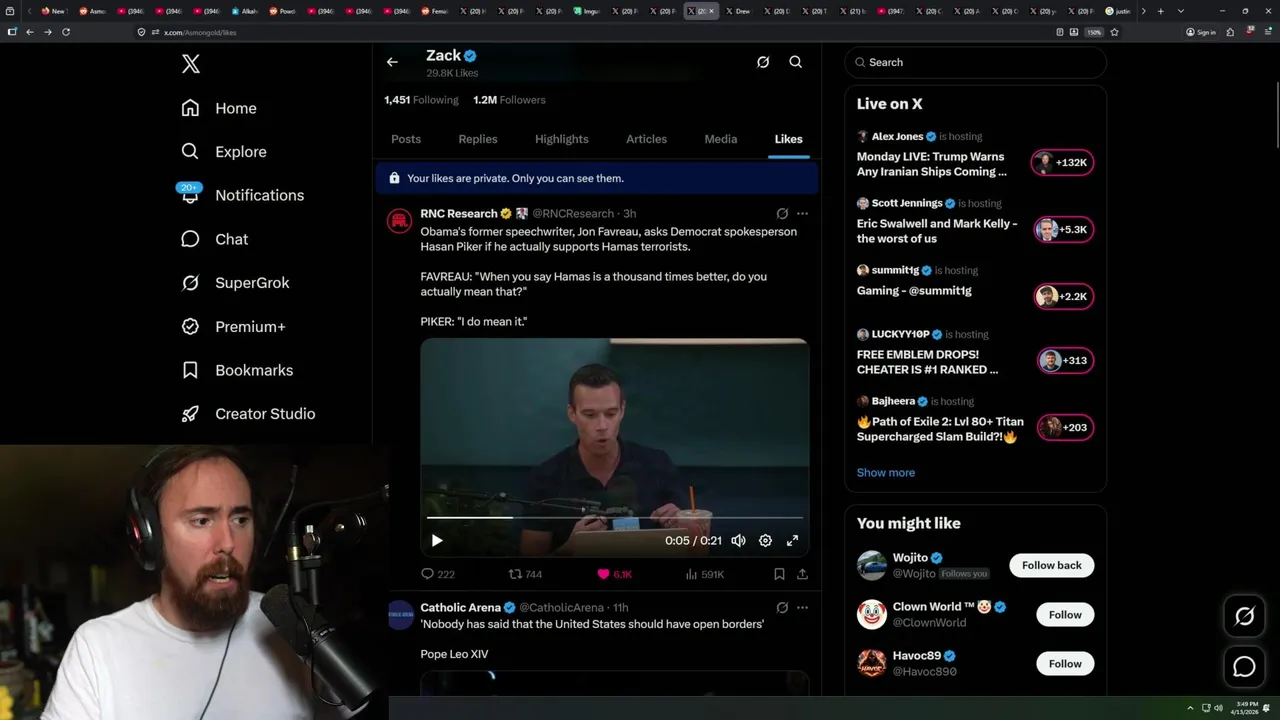Follow Clown World
This screenshot has height=720, width=1280.
point(1065,615)
